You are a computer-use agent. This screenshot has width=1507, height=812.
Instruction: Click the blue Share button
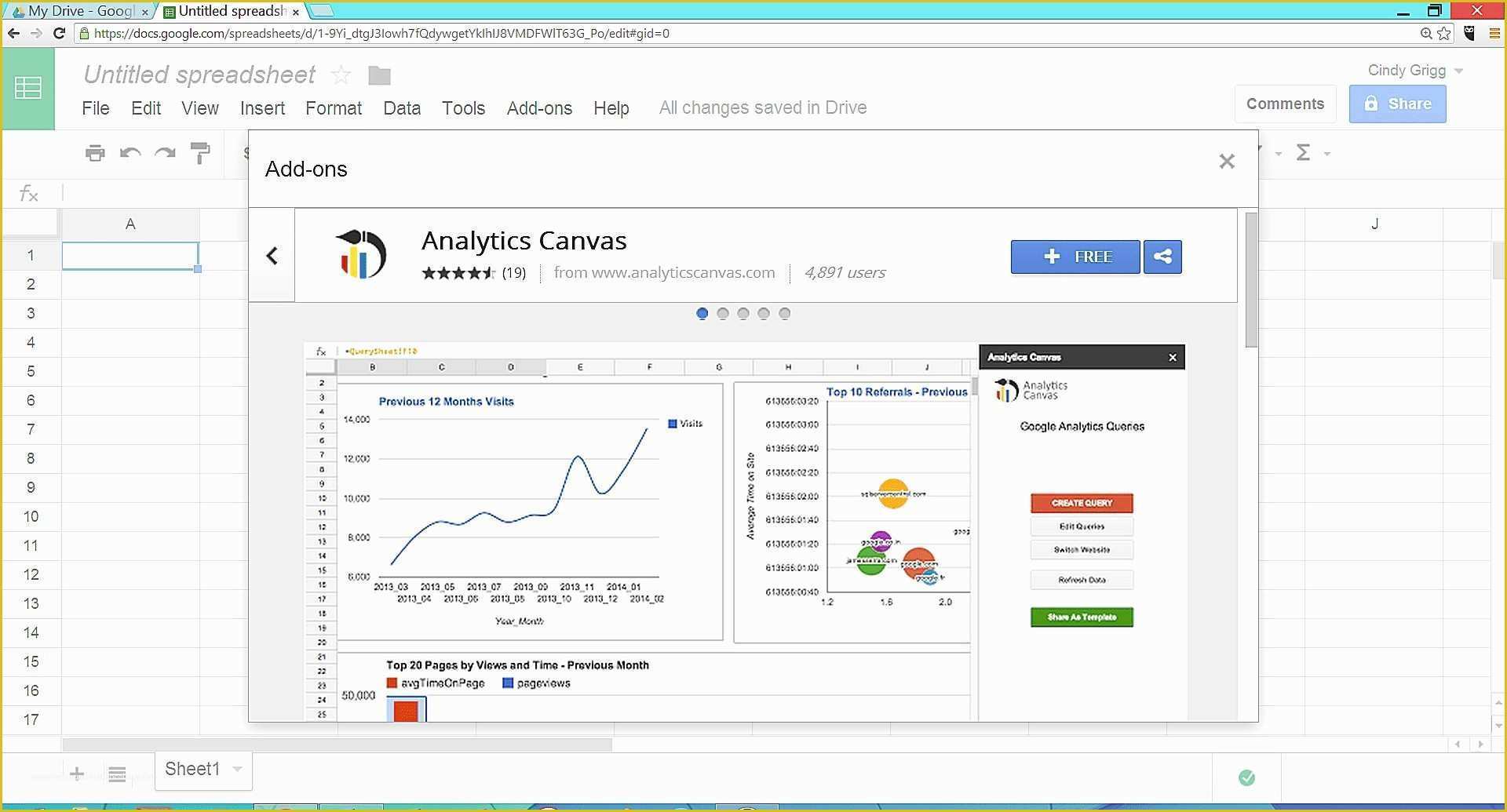(1397, 104)
